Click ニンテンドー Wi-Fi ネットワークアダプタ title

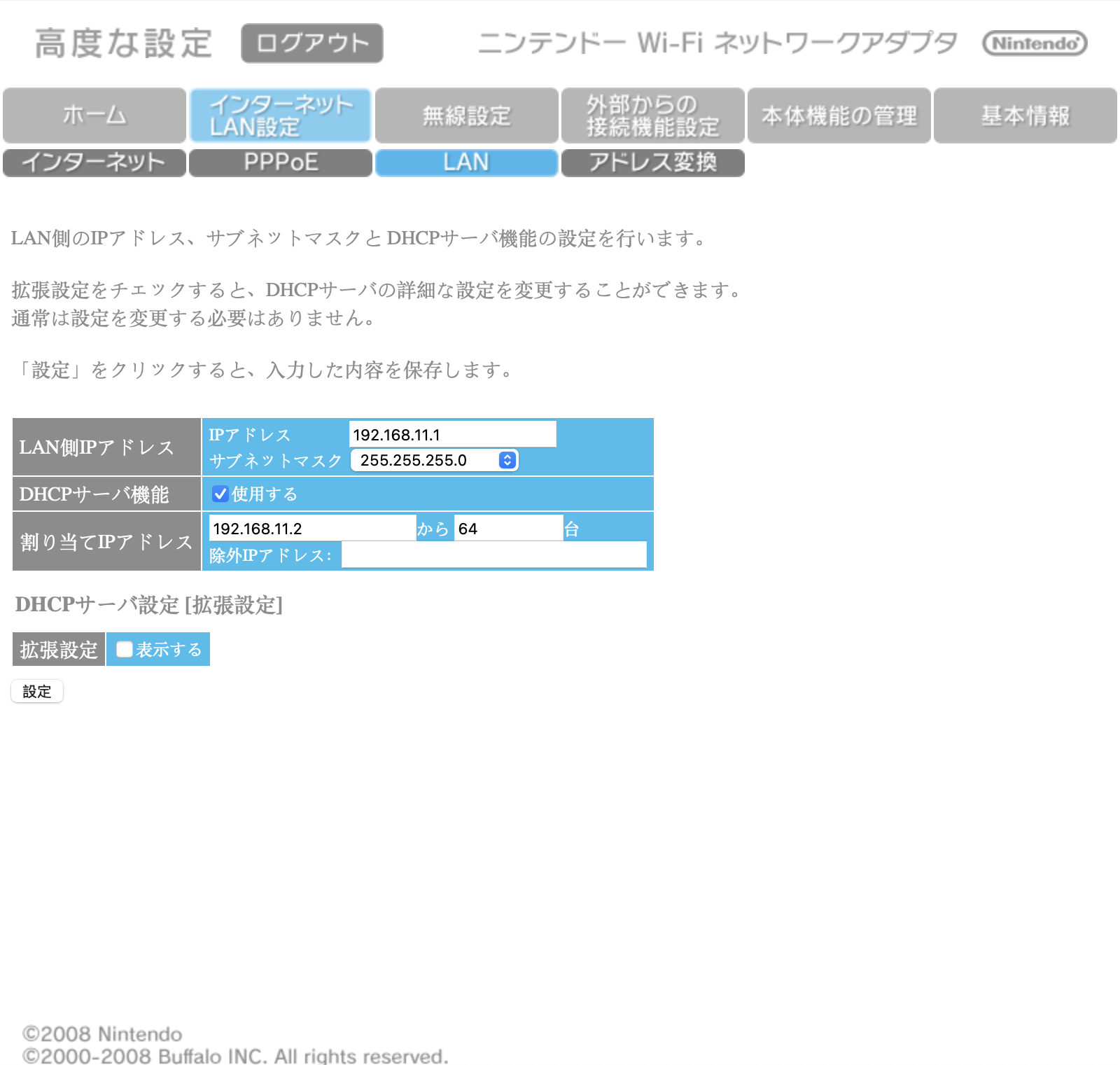(717, 43)
